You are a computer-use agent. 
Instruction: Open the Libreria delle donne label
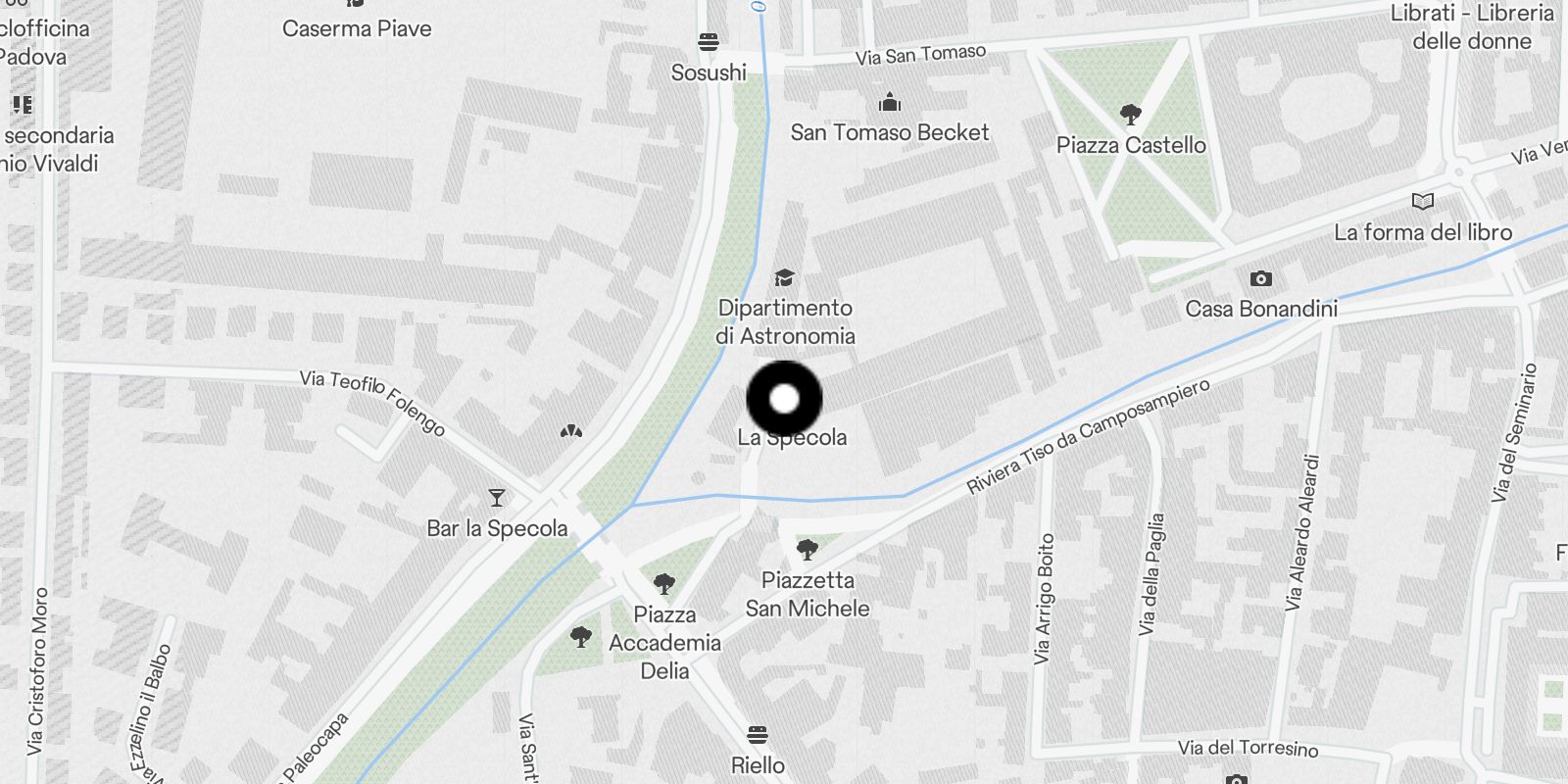coord(1472,26)
